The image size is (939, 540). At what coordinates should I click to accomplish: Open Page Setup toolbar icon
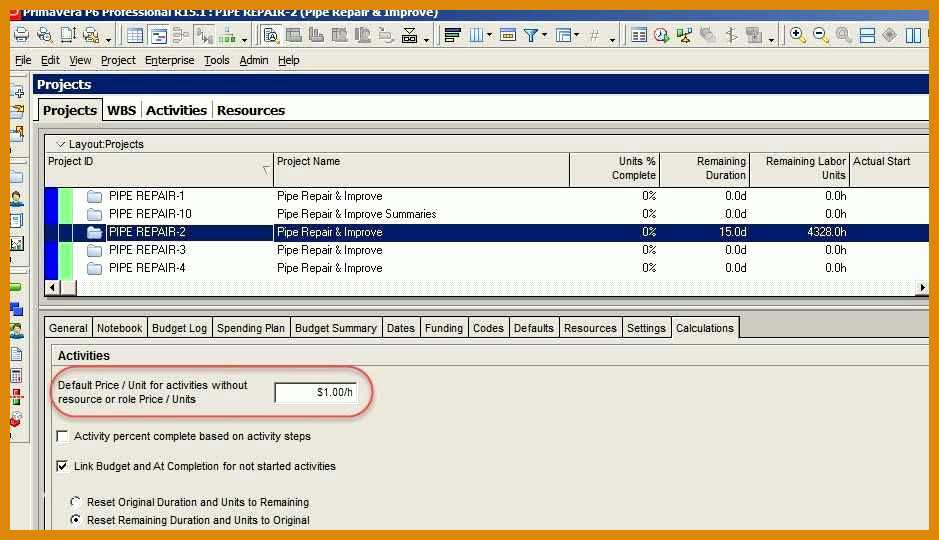(68, 35)
